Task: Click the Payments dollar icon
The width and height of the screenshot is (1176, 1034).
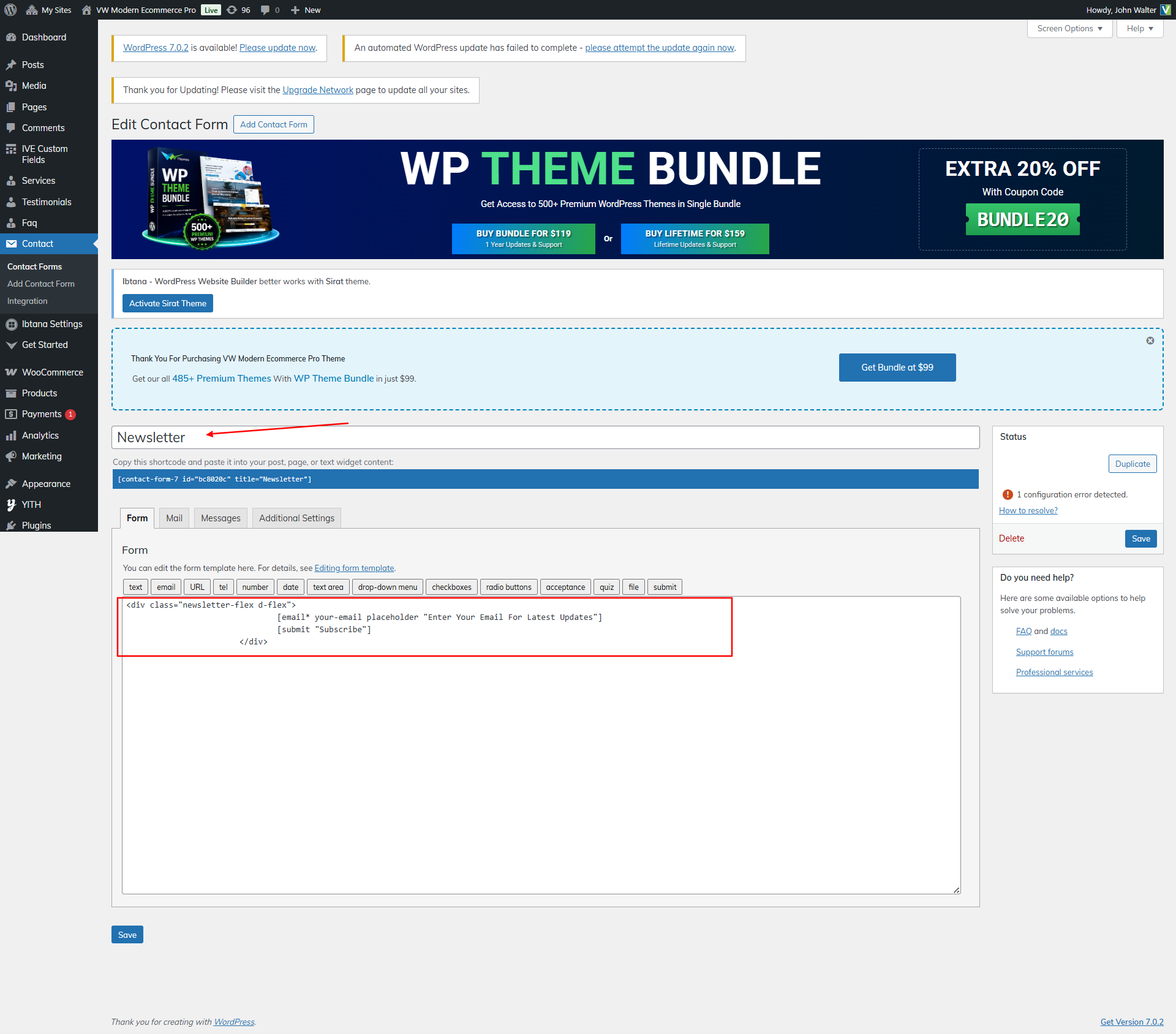Action: pyautogui.click(x=11, y=414)
